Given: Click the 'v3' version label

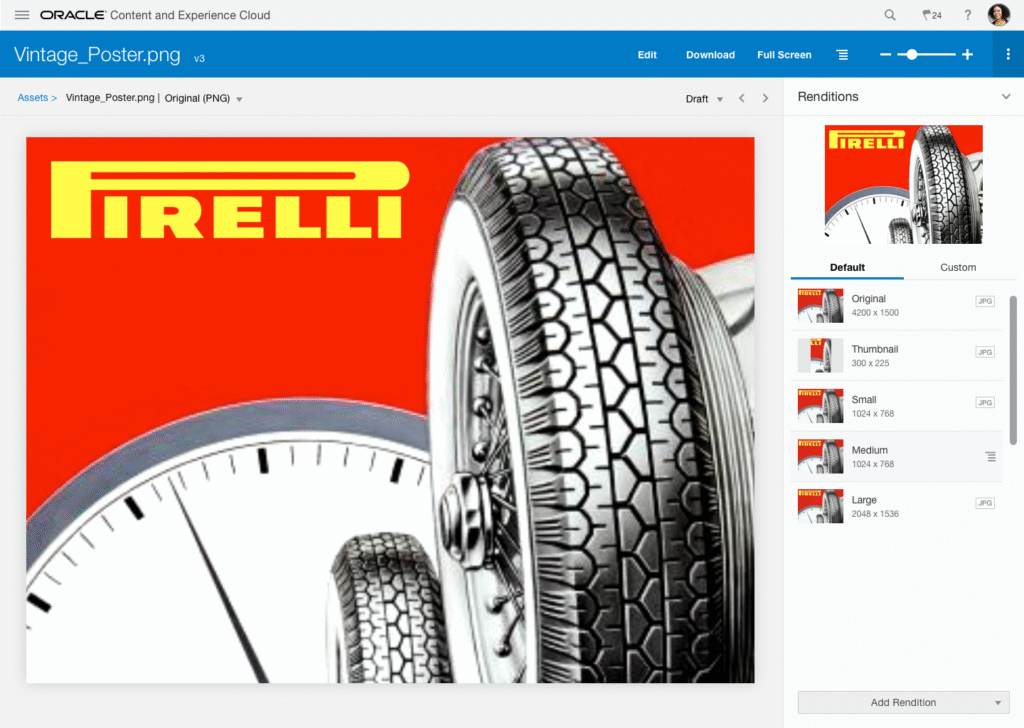Looking at the screenshot, I should click(x=199, y=59).
